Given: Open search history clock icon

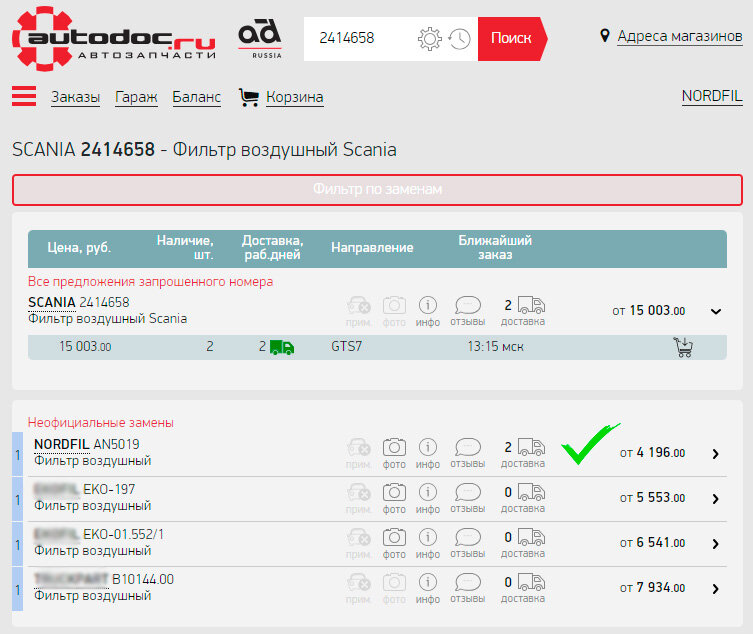Looking at the screenshot, I should tap(460, 39).
